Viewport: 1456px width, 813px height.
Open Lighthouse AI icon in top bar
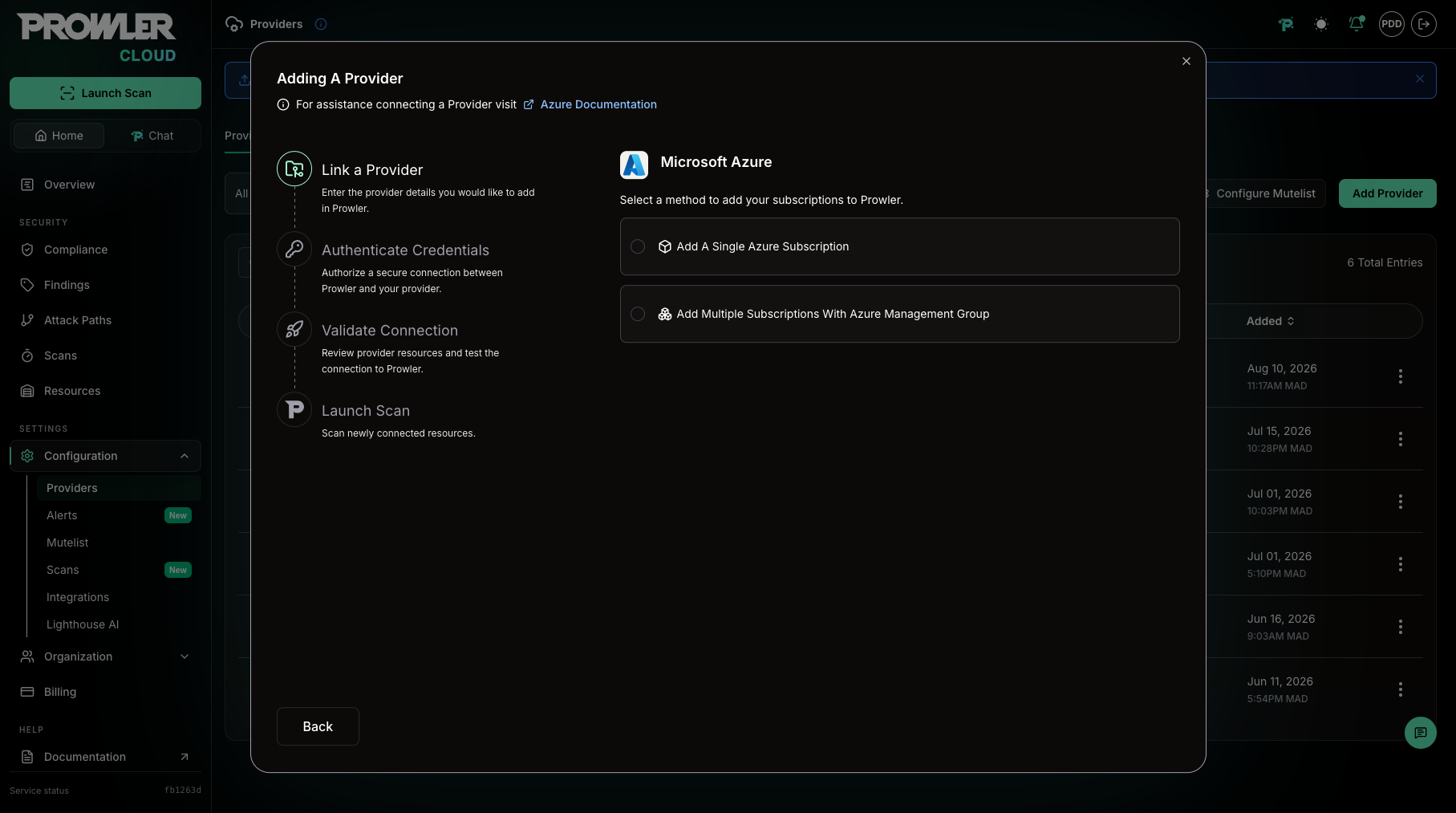(x=1286, y=24)
